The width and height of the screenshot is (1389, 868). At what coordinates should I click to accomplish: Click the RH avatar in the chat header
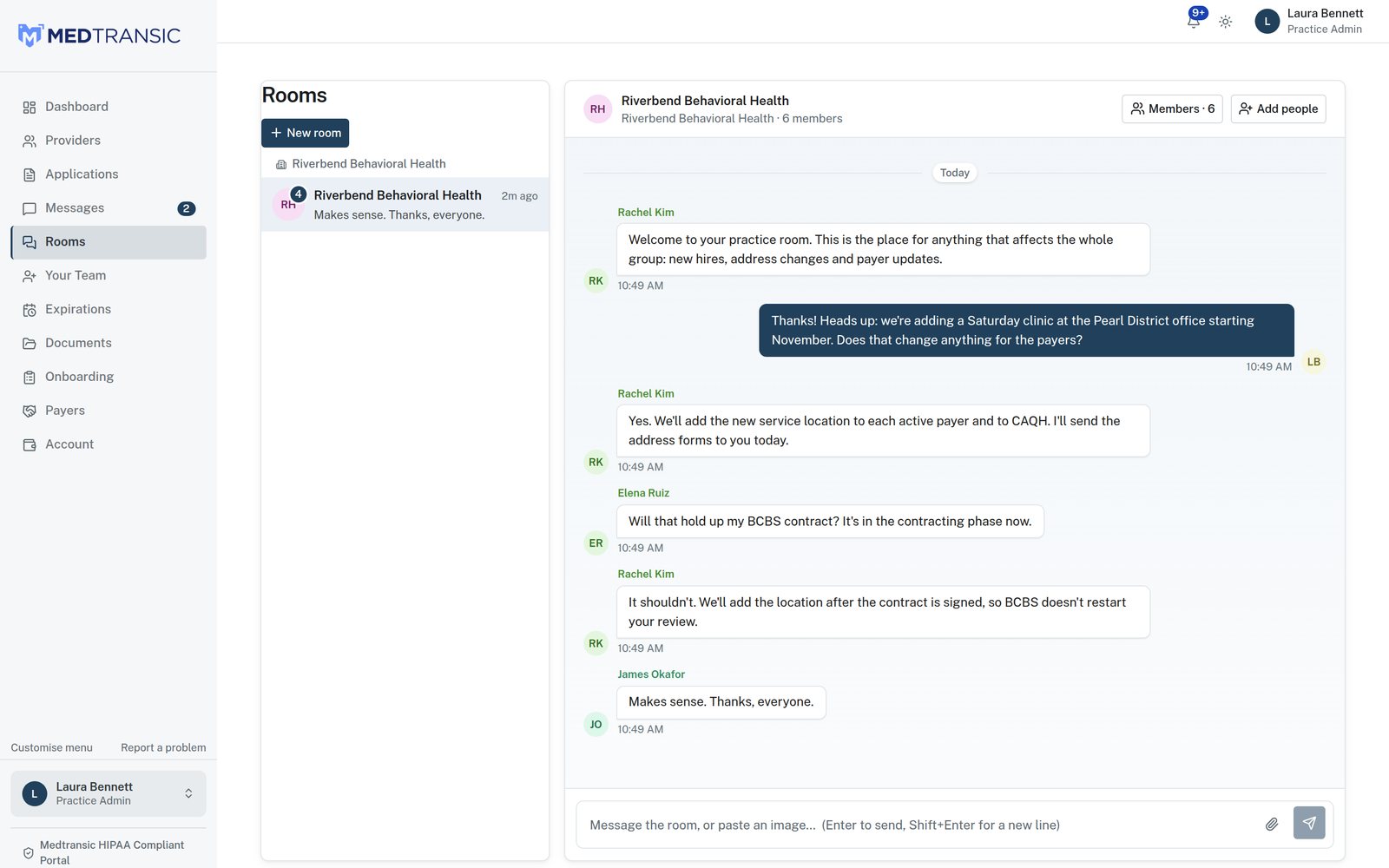[598, 109]
